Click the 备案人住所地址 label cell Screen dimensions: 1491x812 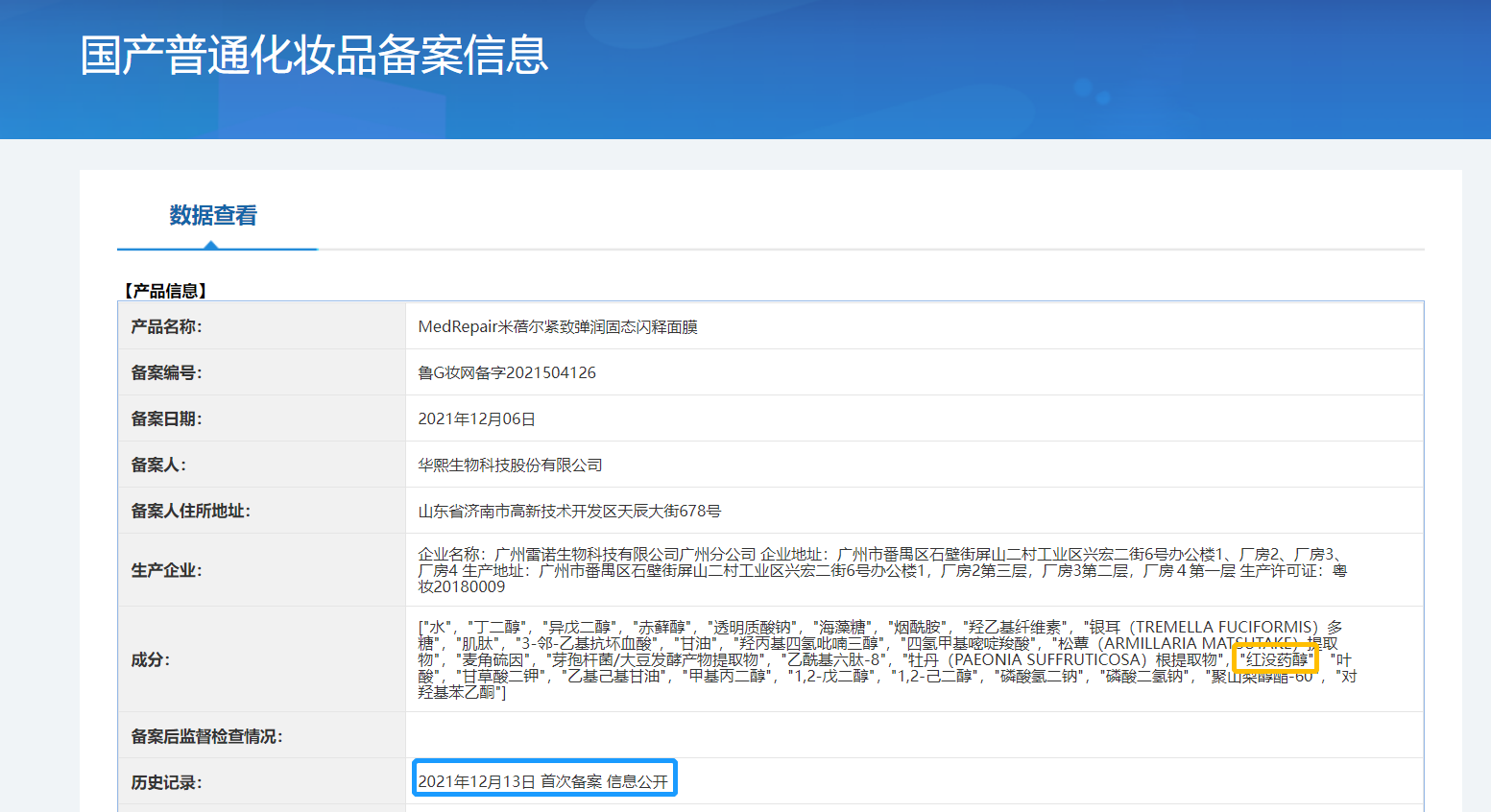pyautogui.click(x=262, y=511)
